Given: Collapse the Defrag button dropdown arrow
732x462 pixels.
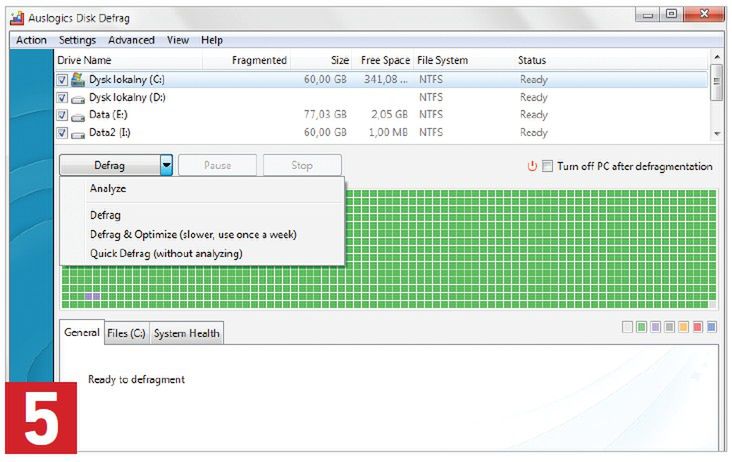Looking at the screenshot, I should pyautogui.click(x=166, y=165).
